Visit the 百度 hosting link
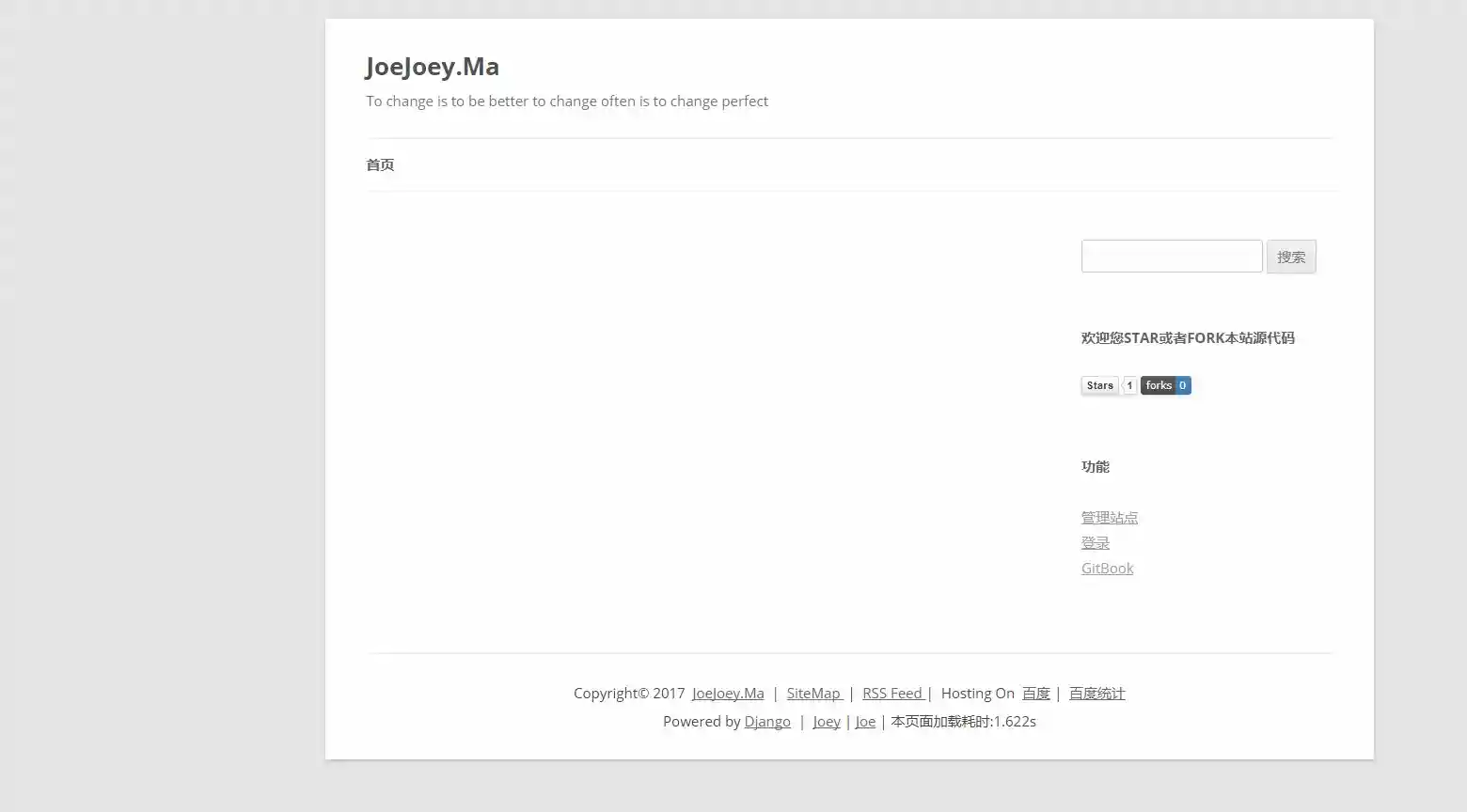The height and width of the screenshot is (812, 1467). (x=1036, y=694)
